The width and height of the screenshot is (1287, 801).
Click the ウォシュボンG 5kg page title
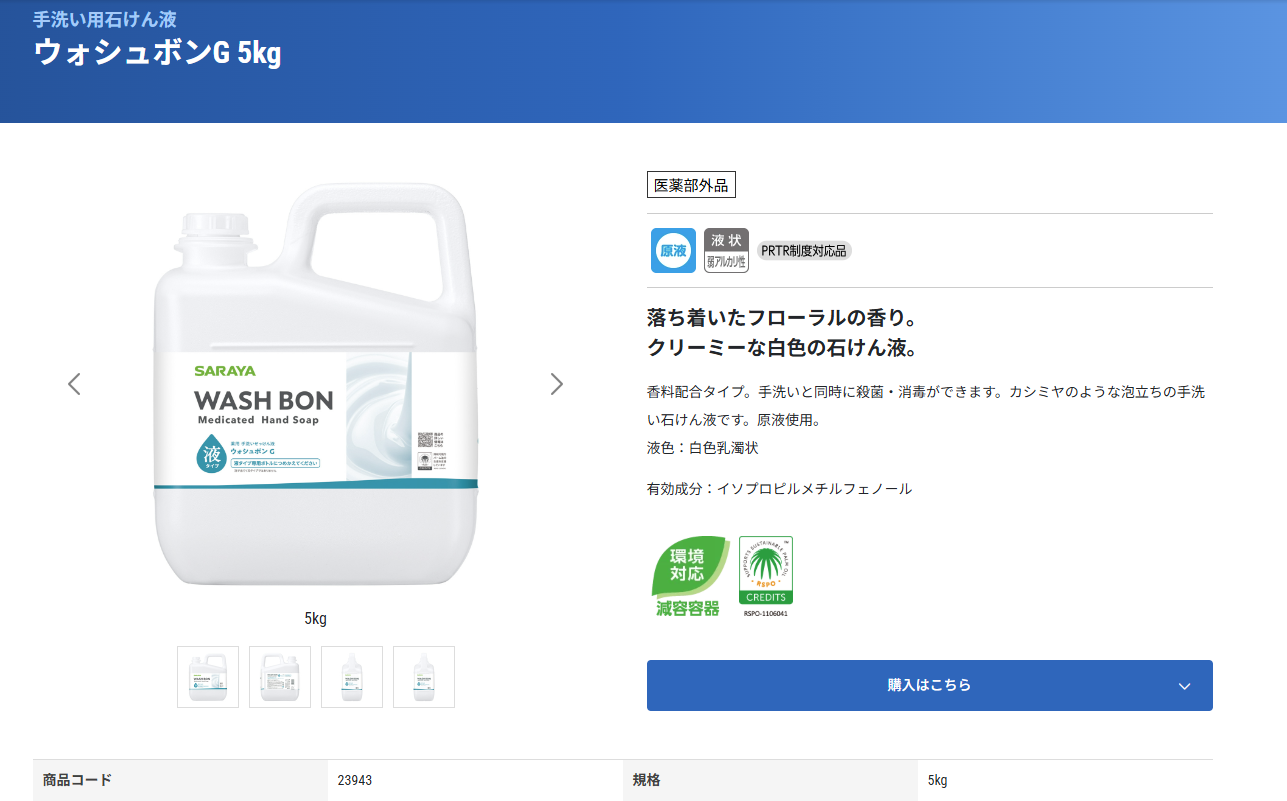[157, 54]
